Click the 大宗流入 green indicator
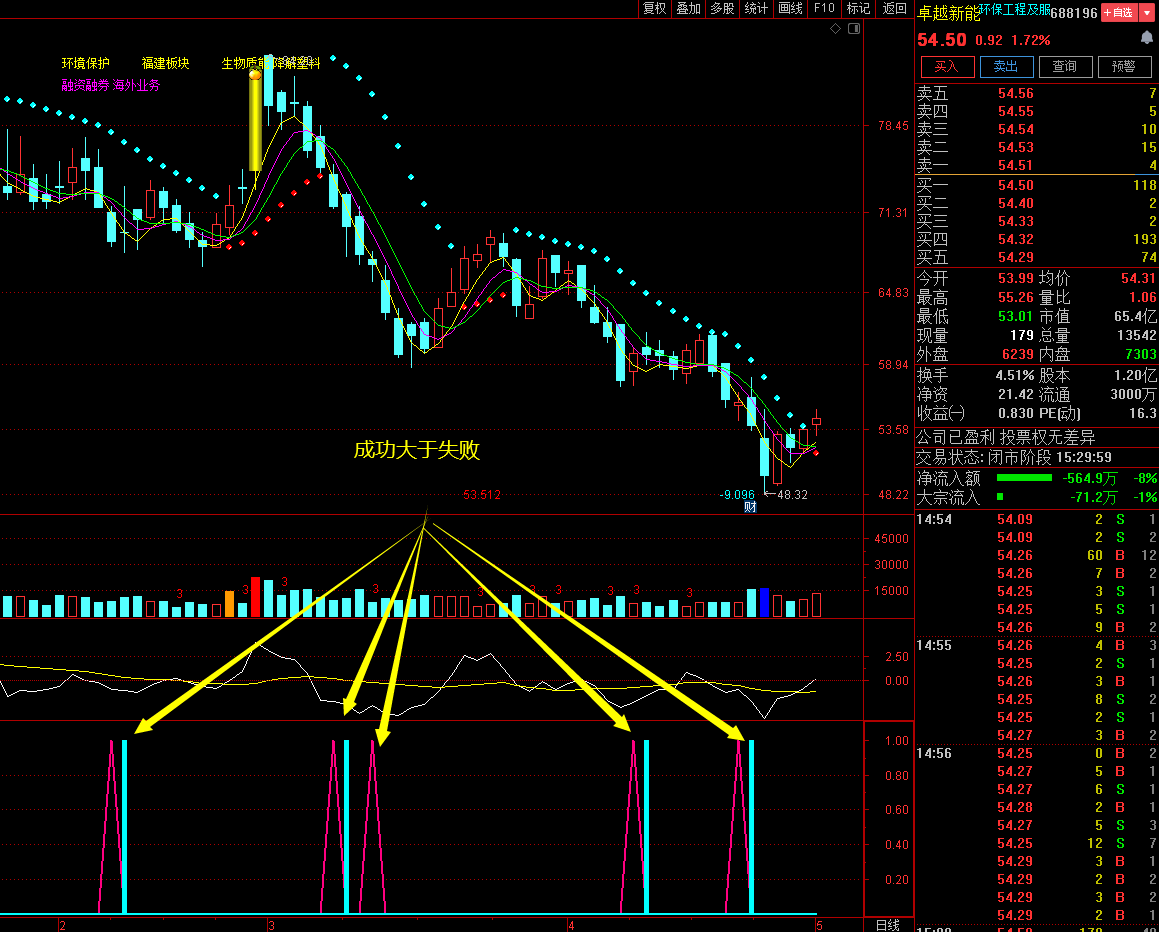The image size is (1159, 932). [x=1000, y=497]
